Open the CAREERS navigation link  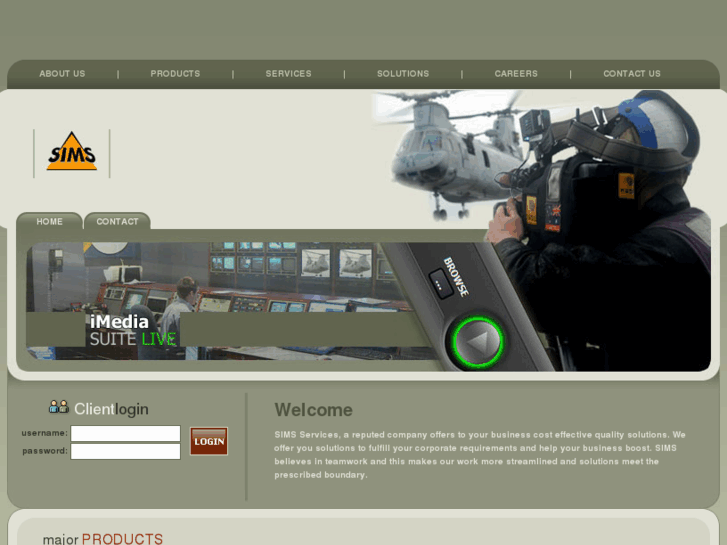tap(516, 74)
